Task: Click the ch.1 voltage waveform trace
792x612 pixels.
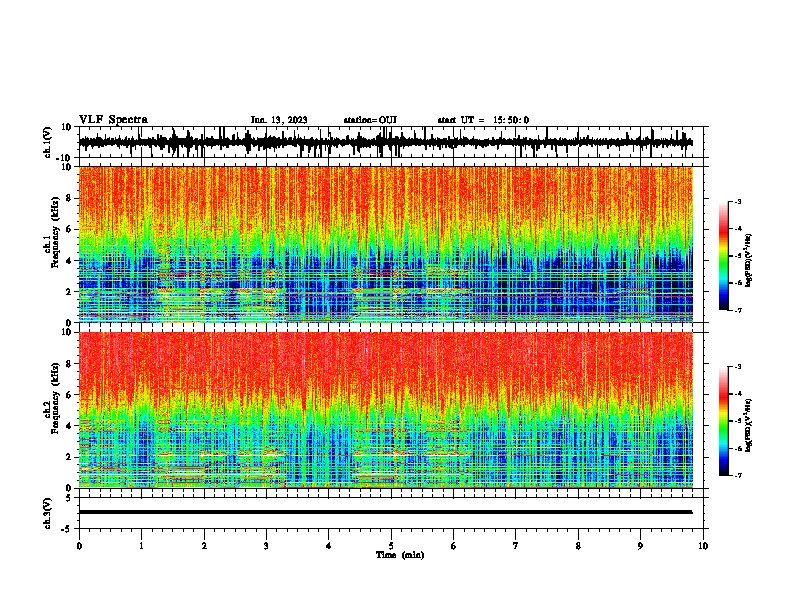Action: click(386, 142)
